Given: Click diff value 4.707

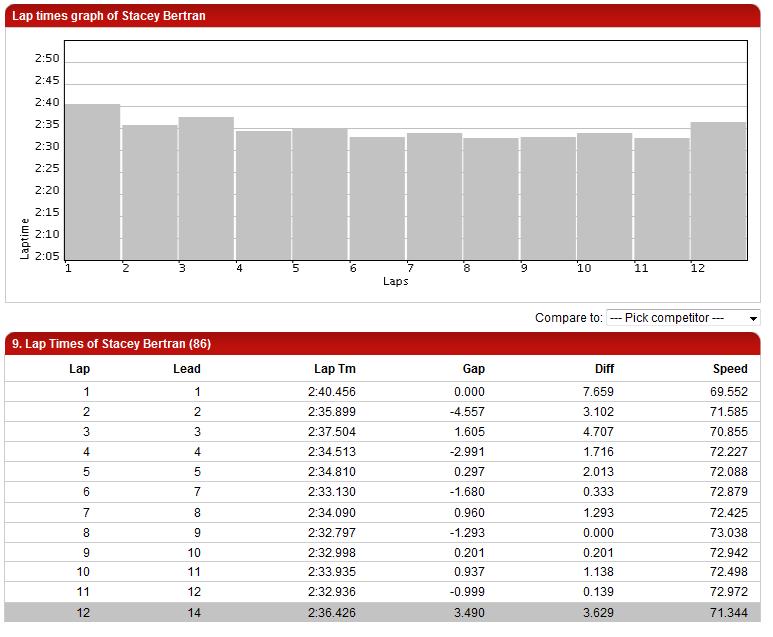Looking at the screenshot, I should coord(598,432).
